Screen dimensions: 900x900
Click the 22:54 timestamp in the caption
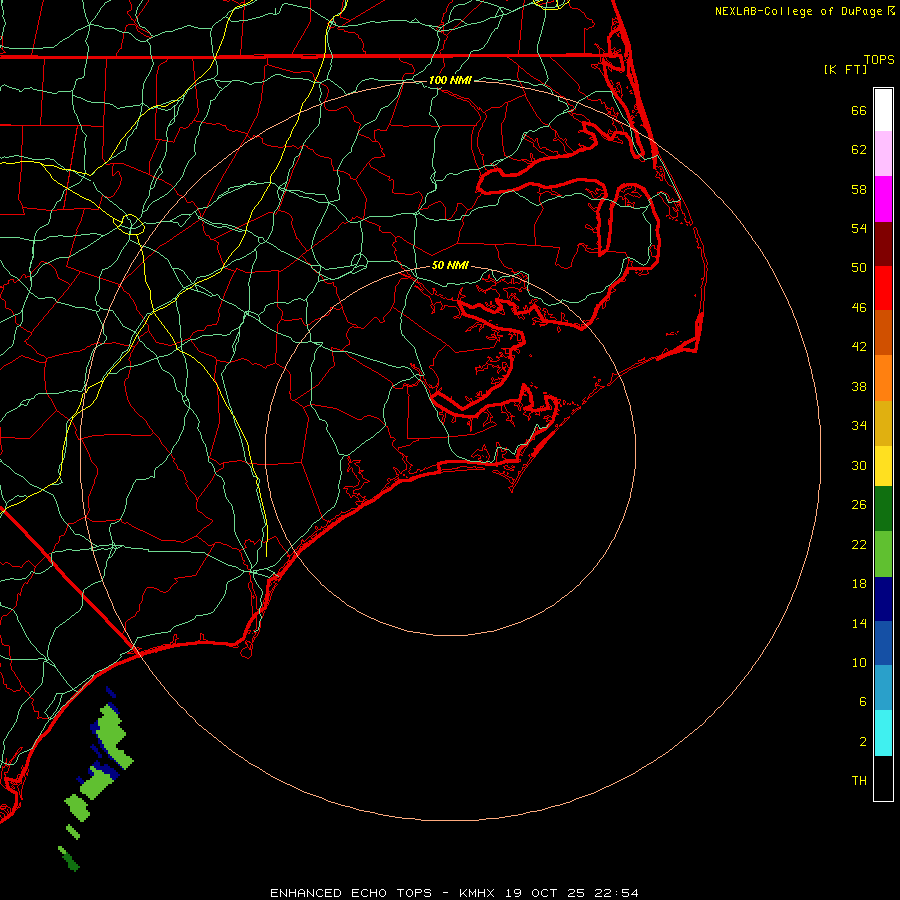pos(615,893)
